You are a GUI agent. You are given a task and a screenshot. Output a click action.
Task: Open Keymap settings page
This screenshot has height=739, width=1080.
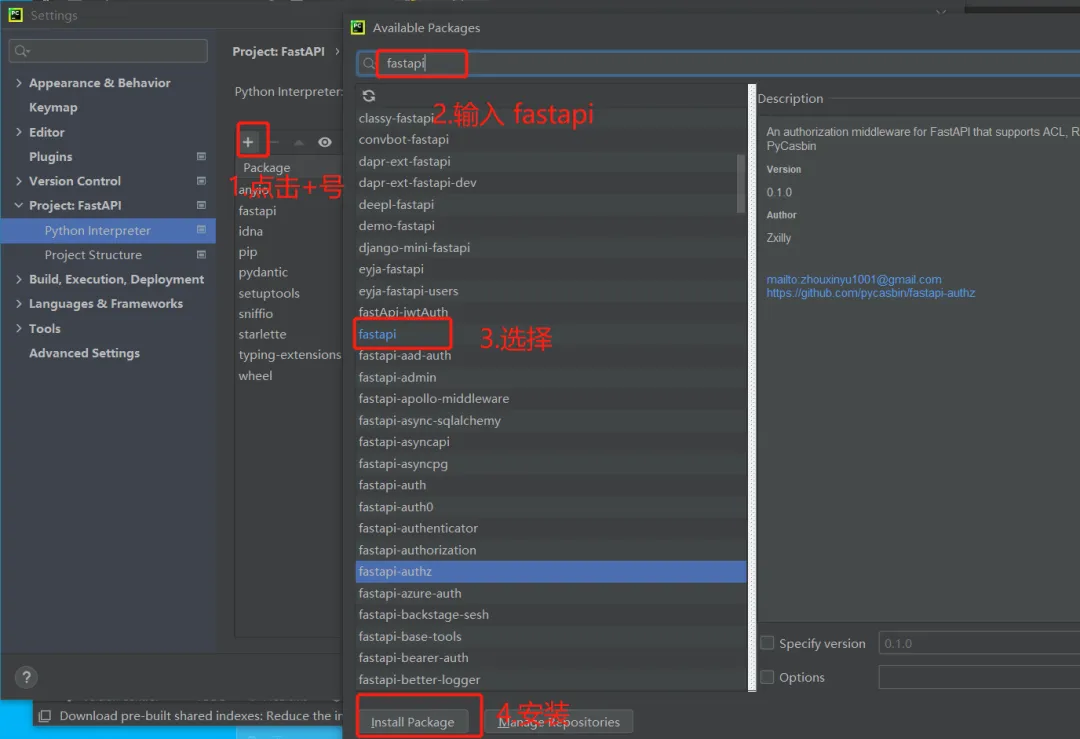(53, 107)
